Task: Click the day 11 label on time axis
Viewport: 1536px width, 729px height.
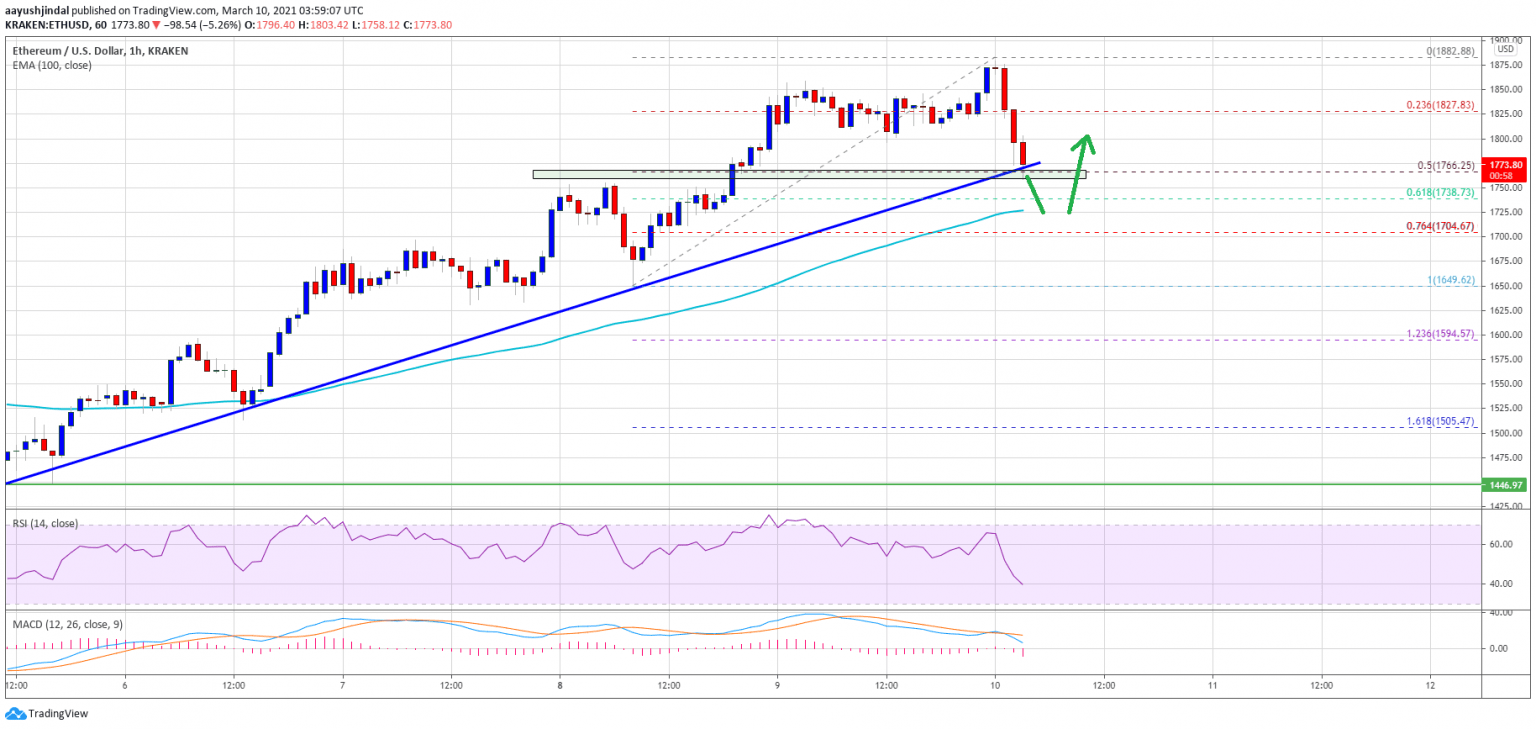Action: [x=1212, y=686]
